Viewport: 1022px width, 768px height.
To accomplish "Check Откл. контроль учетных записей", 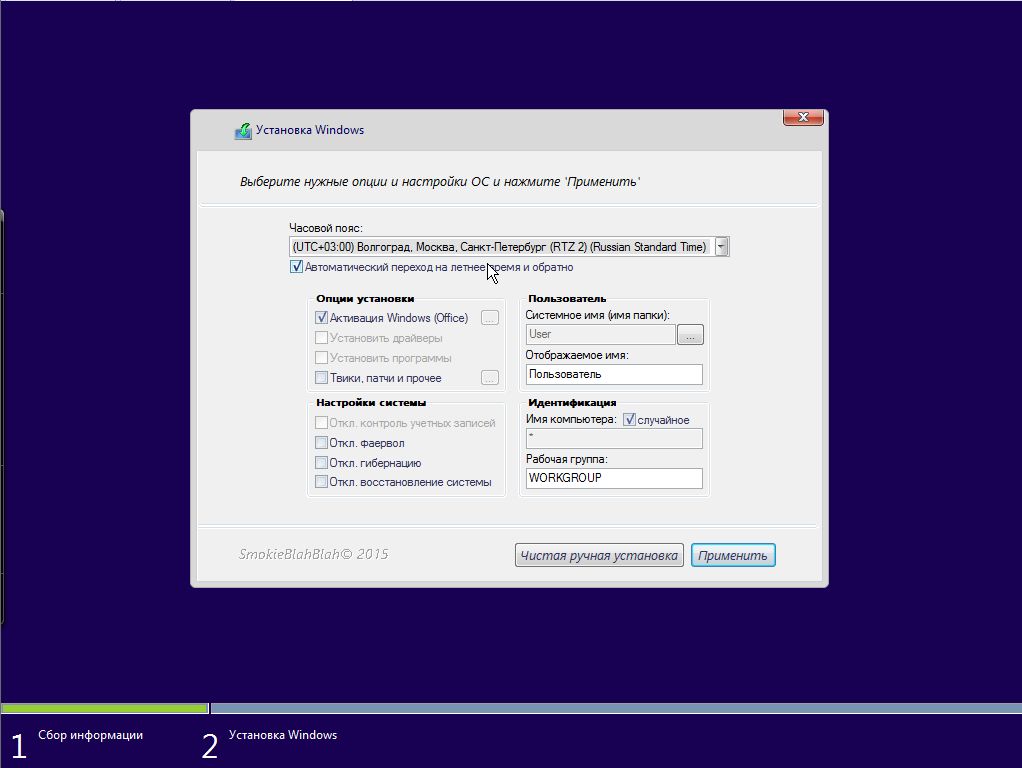I will pos(321,422).
